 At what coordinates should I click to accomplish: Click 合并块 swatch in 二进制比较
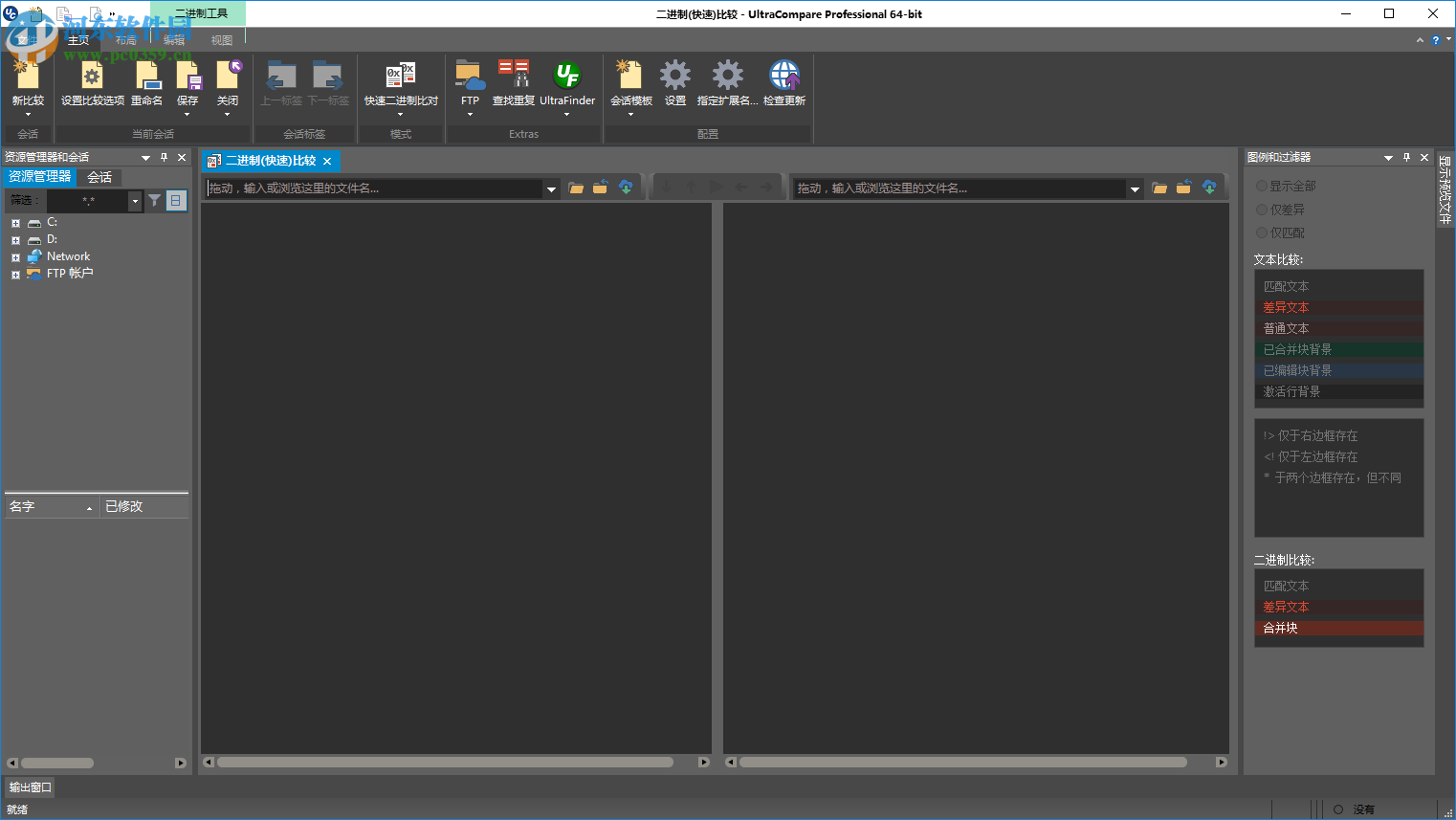coord(1338,628)
